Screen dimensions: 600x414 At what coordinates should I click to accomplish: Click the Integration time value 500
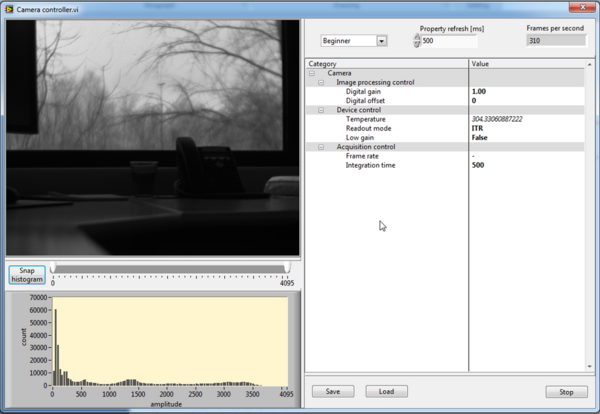(478, 165)
